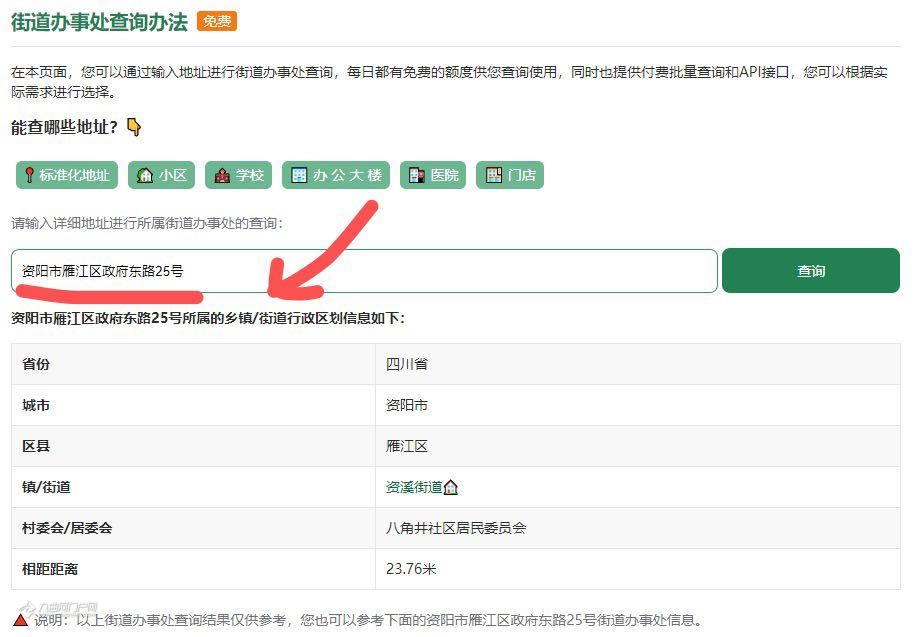Click the orange 免费 badge
Viewport: 919px width, 637px height.
click(x=216, y=21)
